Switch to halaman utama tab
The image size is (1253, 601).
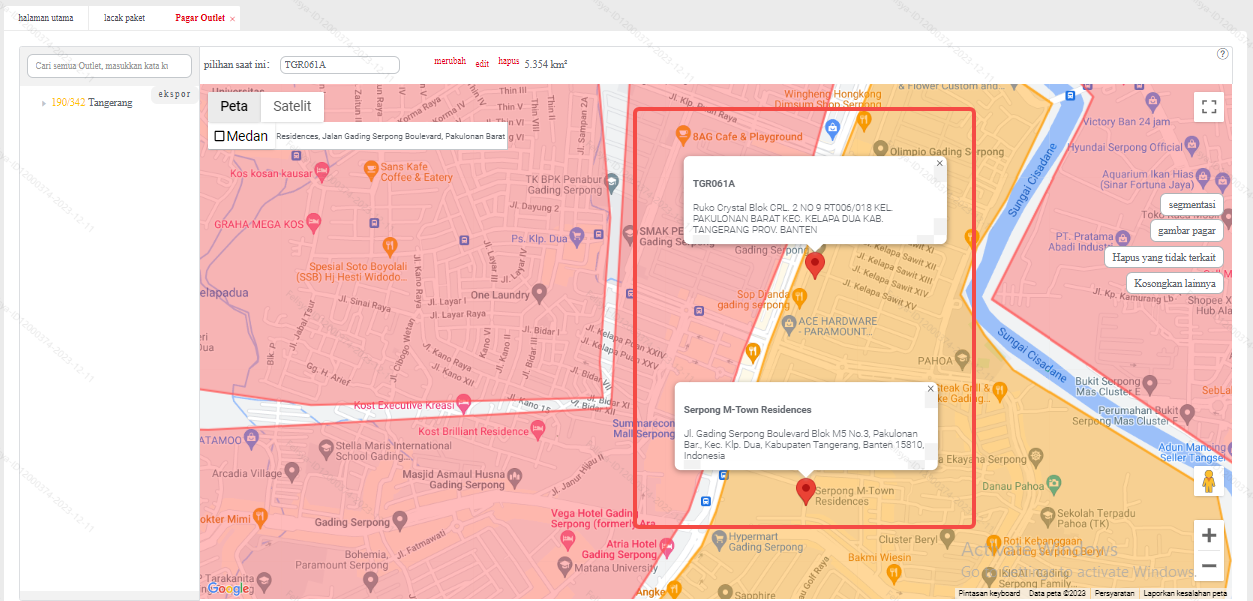(45, 18)
